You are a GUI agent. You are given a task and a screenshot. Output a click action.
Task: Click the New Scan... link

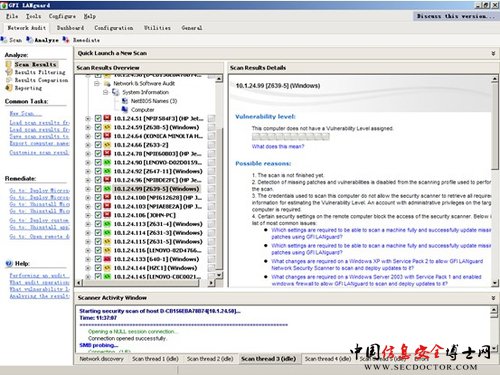26,114
